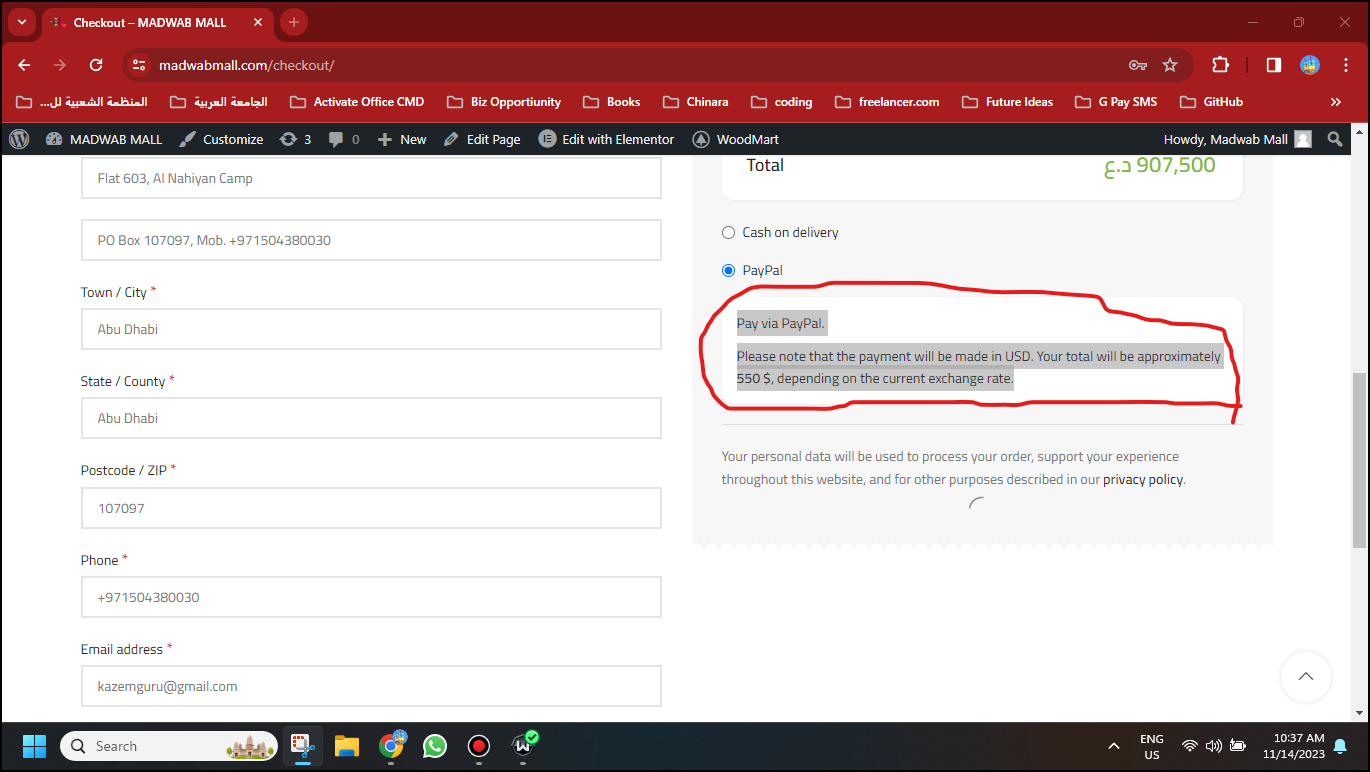Open WhatsApp from the taskbar
Image resolution: width=1370 pixels, height=772 pixels.
pyautogui.click(x=435, y=746)
